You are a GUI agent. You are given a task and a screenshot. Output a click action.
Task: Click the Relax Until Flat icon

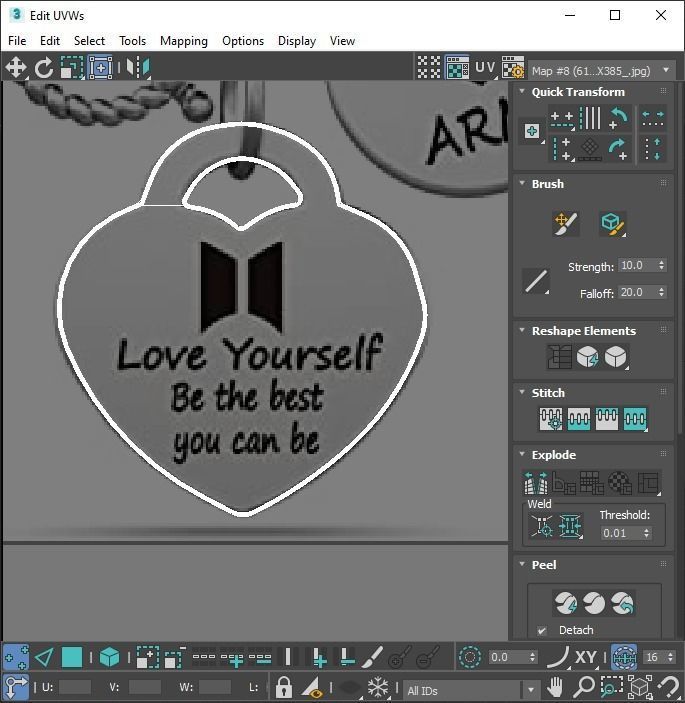[x=588, y=357]
